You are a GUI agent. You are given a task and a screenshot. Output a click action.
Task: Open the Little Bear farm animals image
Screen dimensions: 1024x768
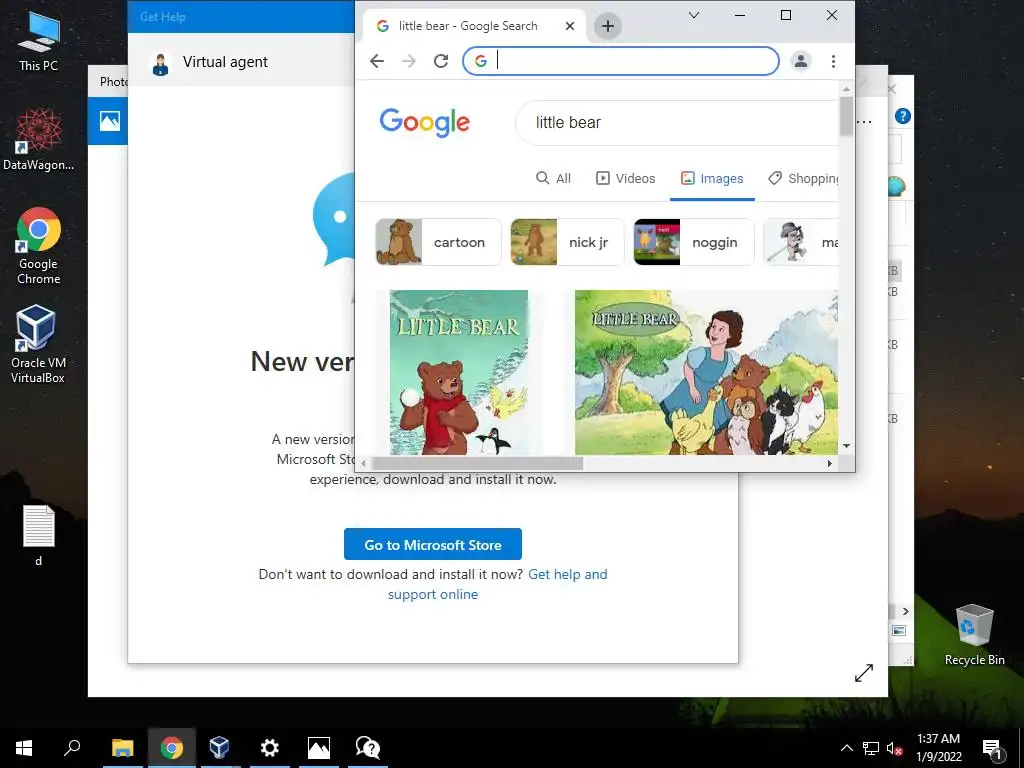(x=706, y=372)
